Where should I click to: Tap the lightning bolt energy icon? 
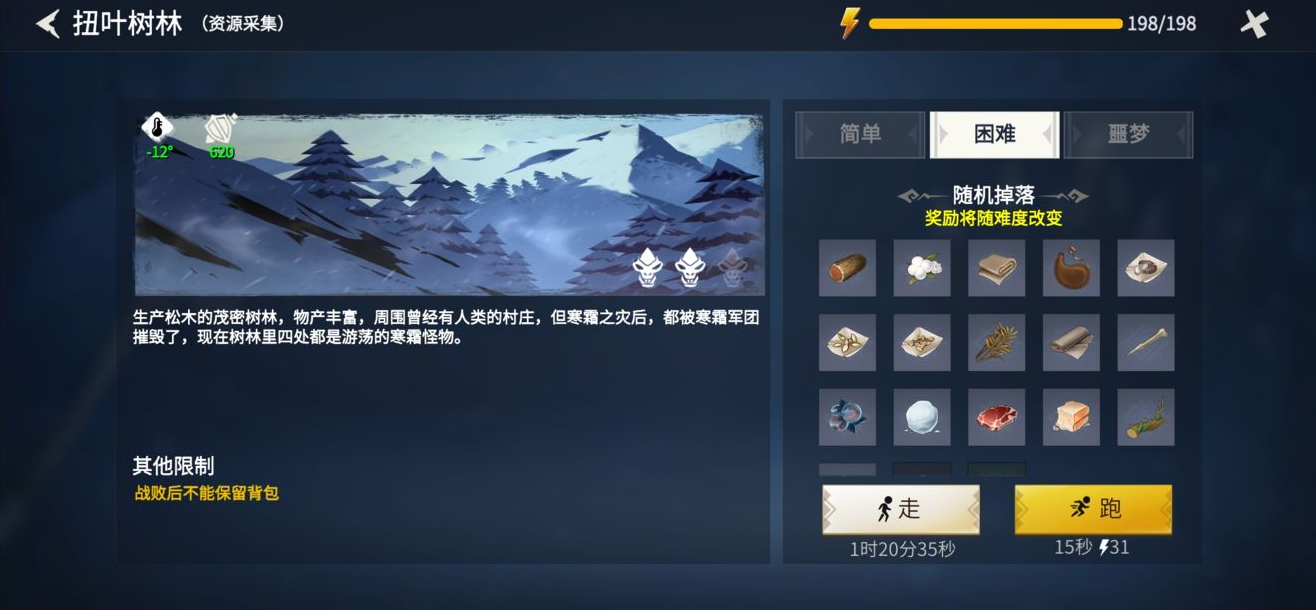click(849, 23)
